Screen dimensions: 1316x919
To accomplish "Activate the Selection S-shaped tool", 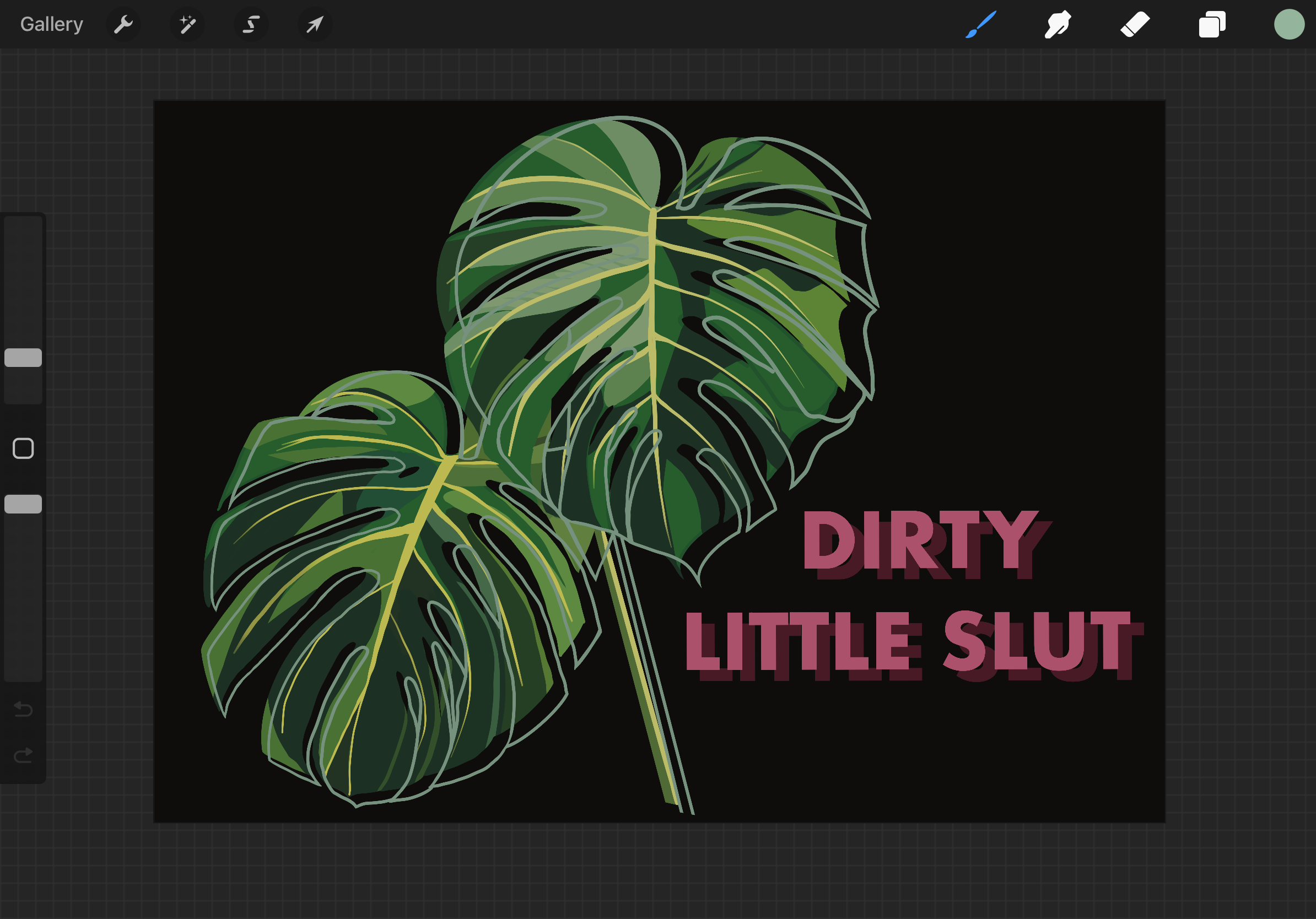I will 251,25.
